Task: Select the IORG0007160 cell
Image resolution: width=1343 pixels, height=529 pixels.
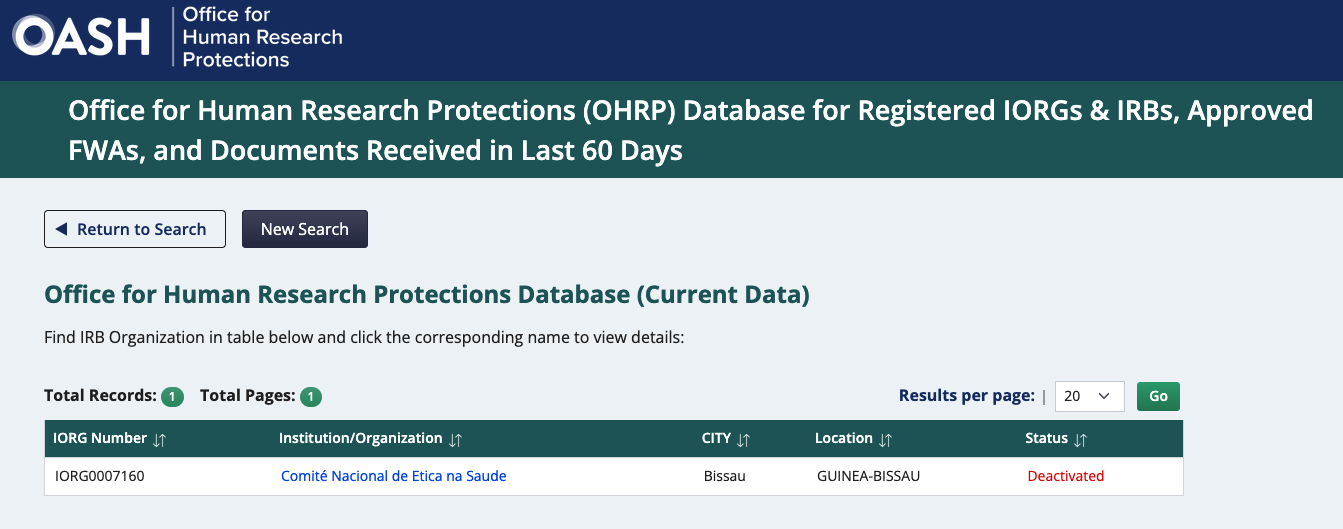Action: (x=100, y=476)
